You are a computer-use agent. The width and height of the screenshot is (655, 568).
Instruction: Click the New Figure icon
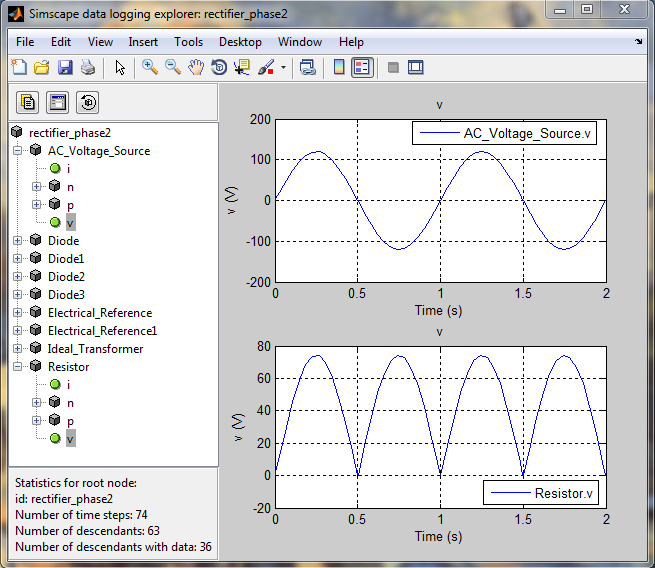tap(19, 67)
